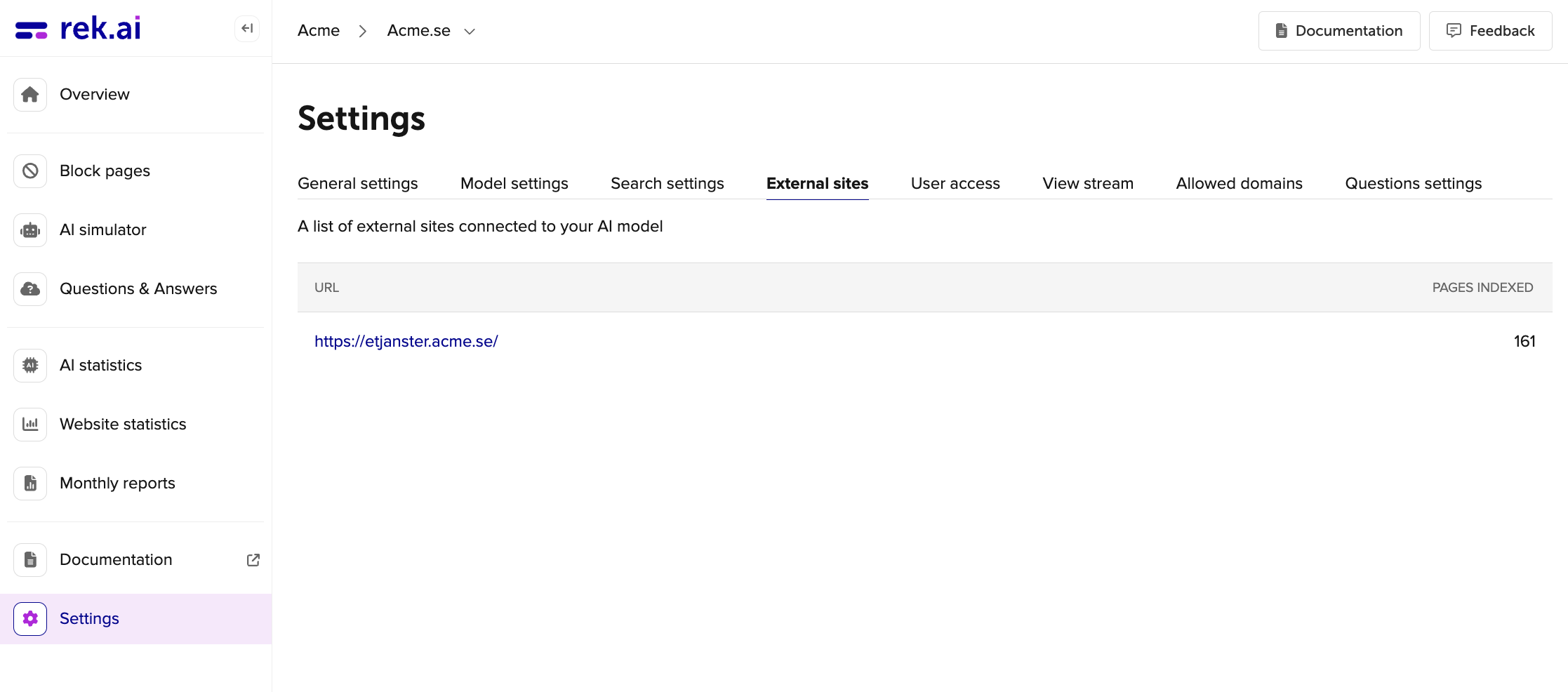Open Documentation from the top bar
1568x692 pixels.
pyautogui.click(x=1338, y=30)
